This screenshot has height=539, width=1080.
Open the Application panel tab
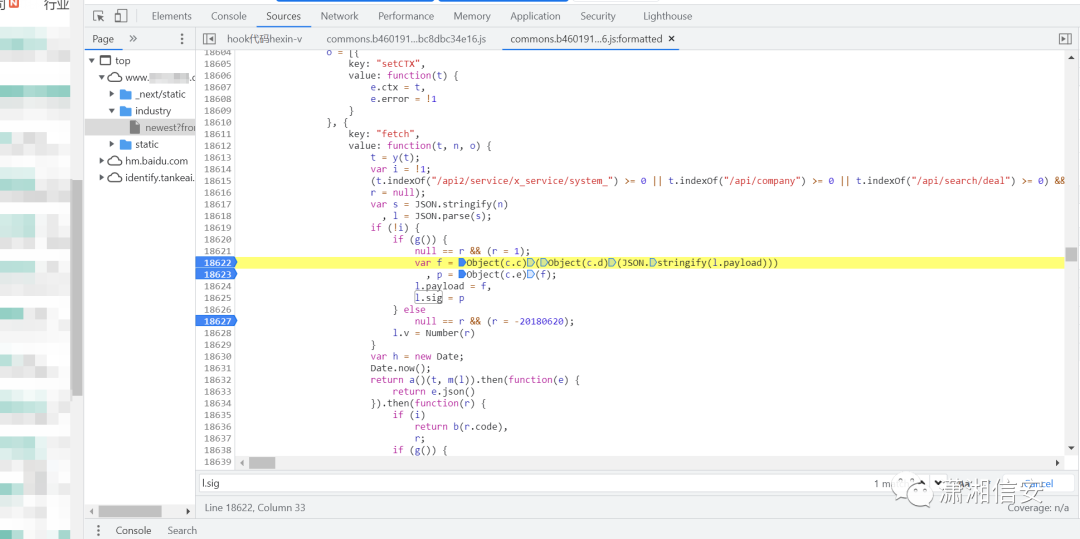coord(535,16)
